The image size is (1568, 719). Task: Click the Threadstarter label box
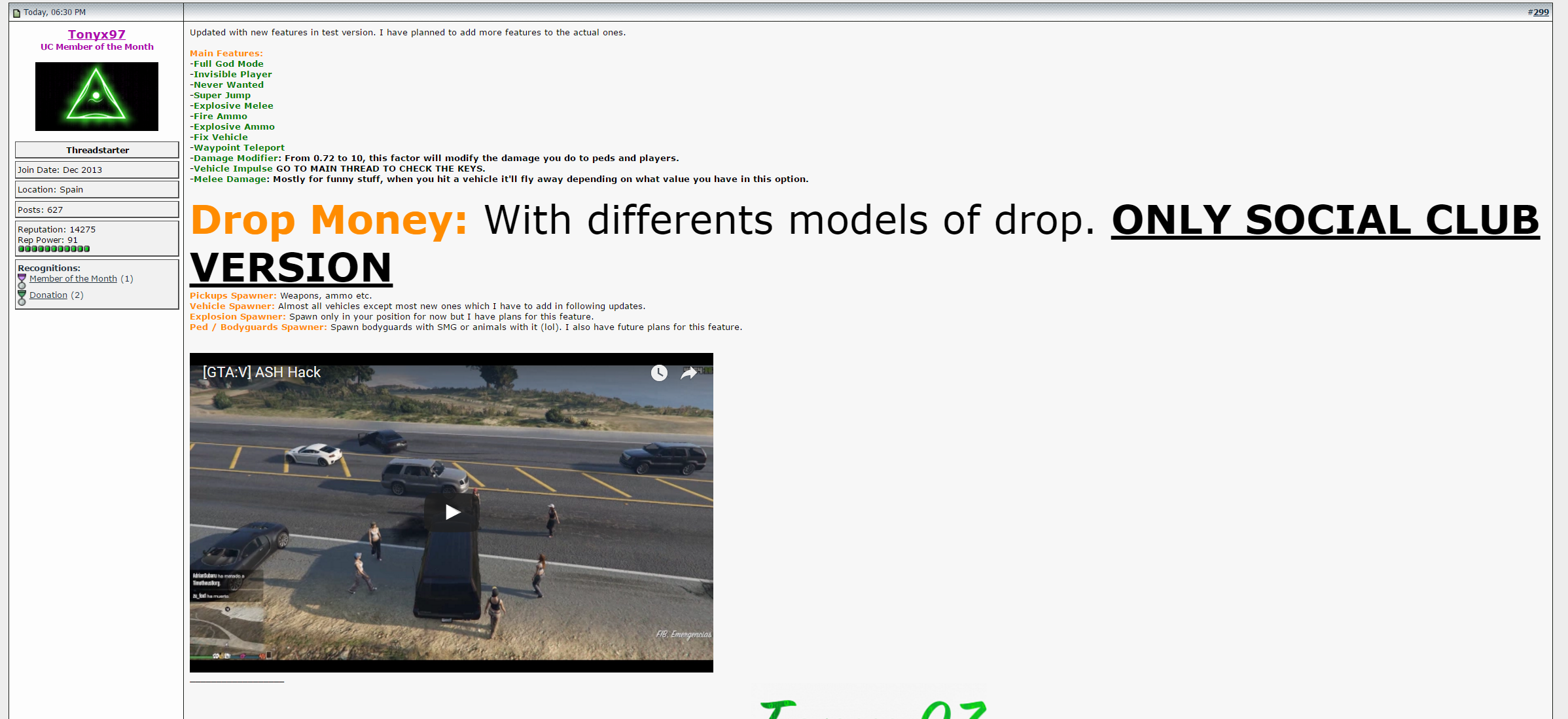tap(97, 150)
